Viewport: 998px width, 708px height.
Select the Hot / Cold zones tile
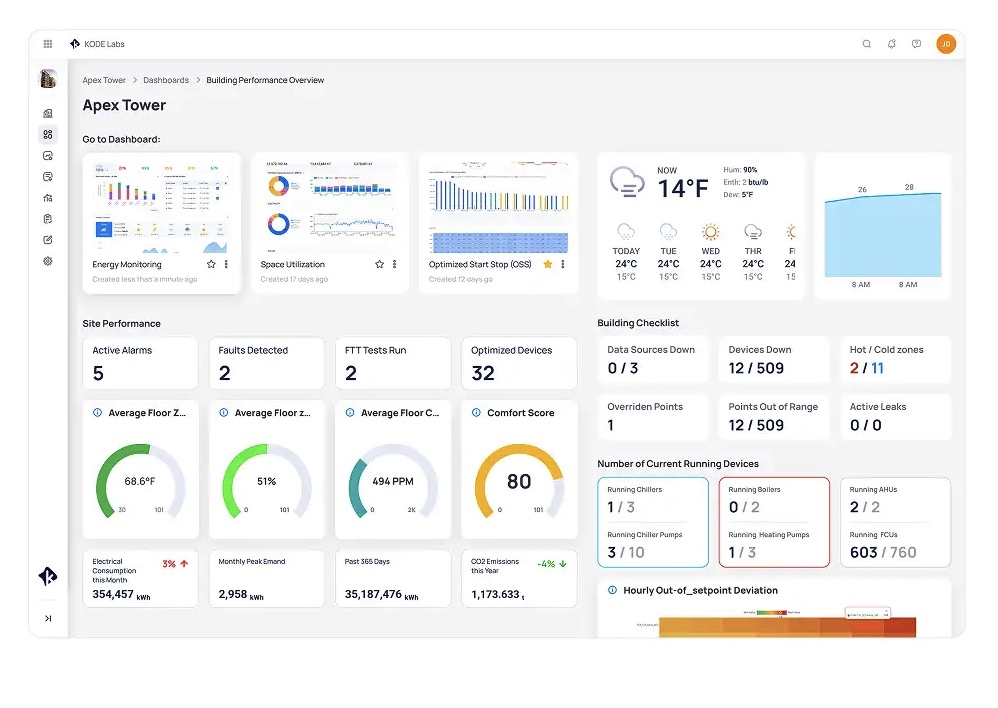pyautogui.click(x=896, y=360)
